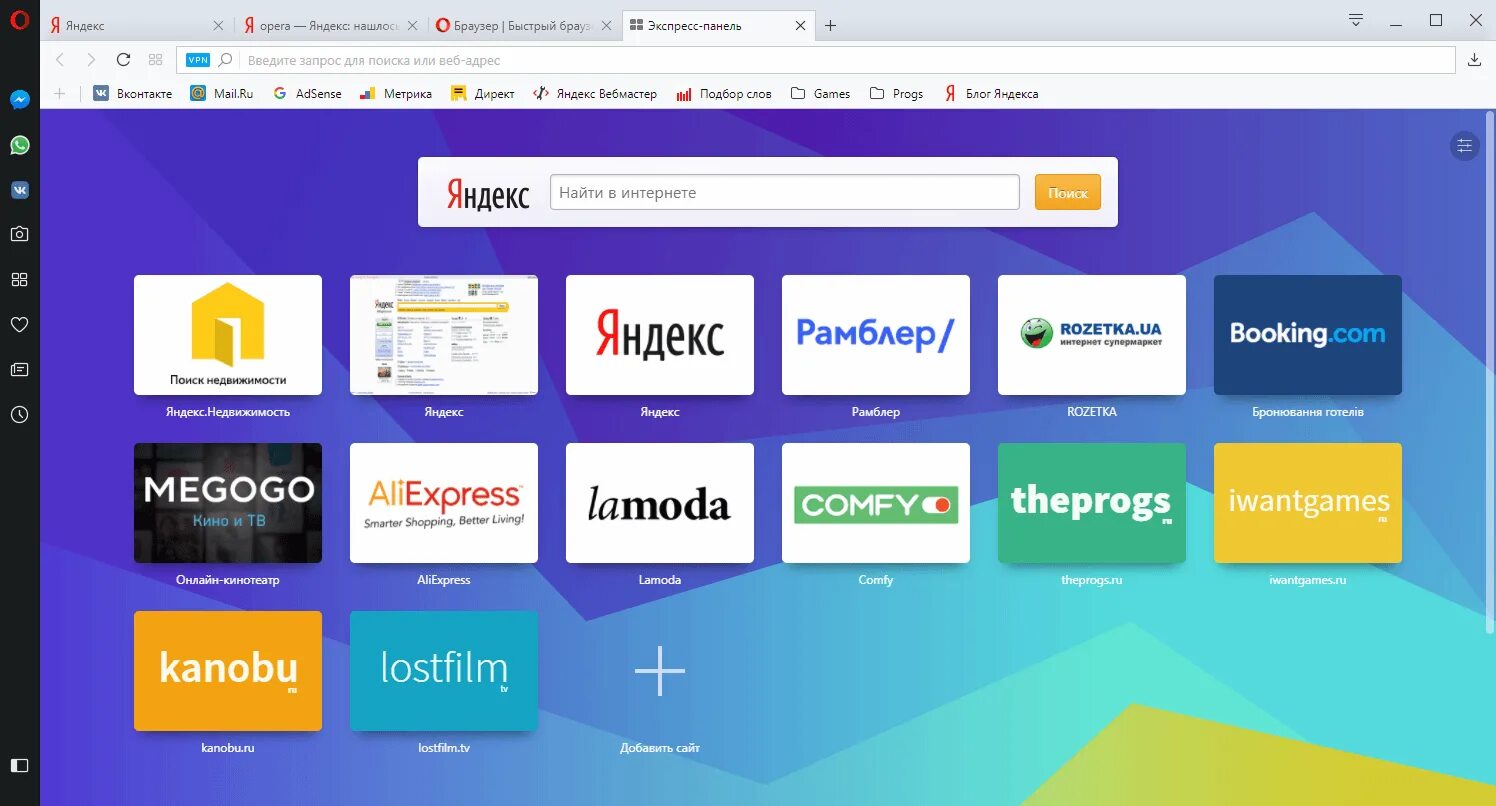Reload the current page
The width and height of the screenshot is (1496, 806).
point(123,60)
